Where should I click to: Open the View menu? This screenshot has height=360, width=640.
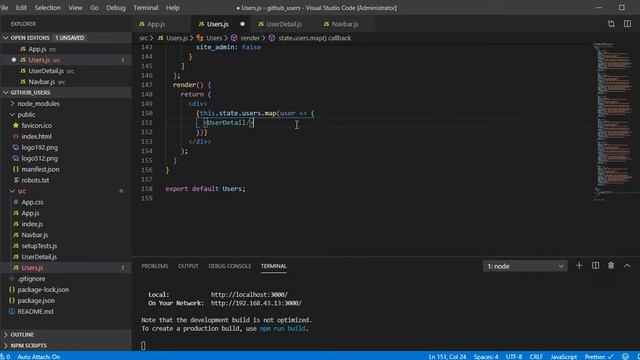[x=75, y=8]
